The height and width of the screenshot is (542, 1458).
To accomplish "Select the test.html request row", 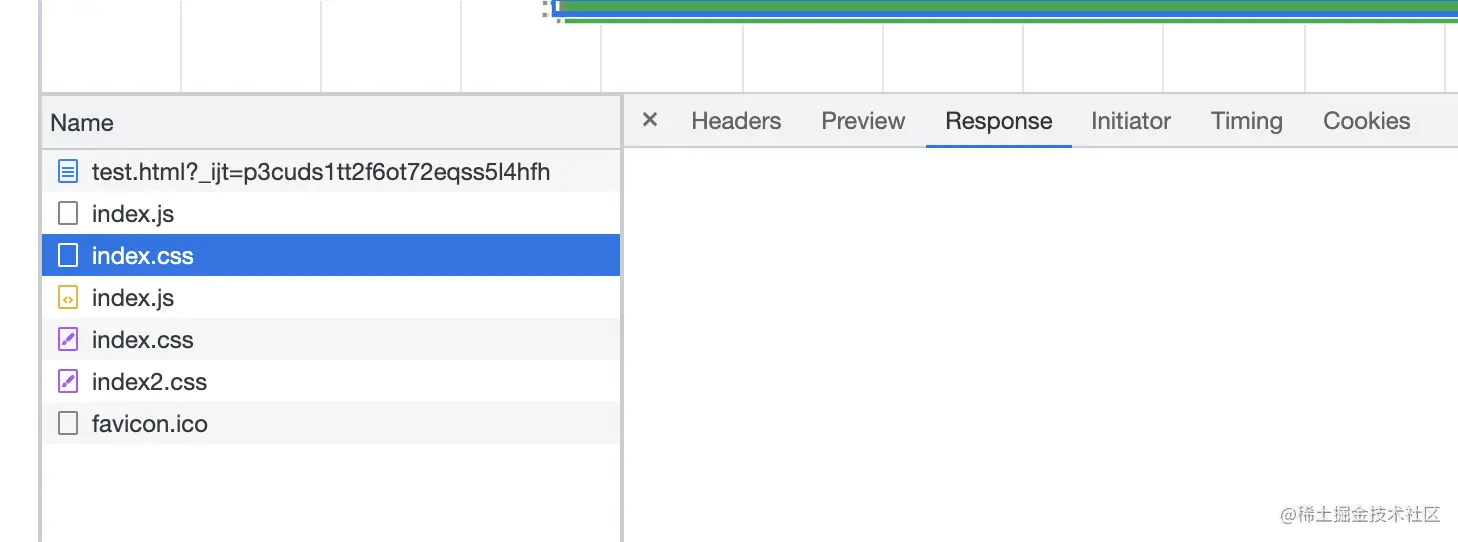I will click(320, 172).
